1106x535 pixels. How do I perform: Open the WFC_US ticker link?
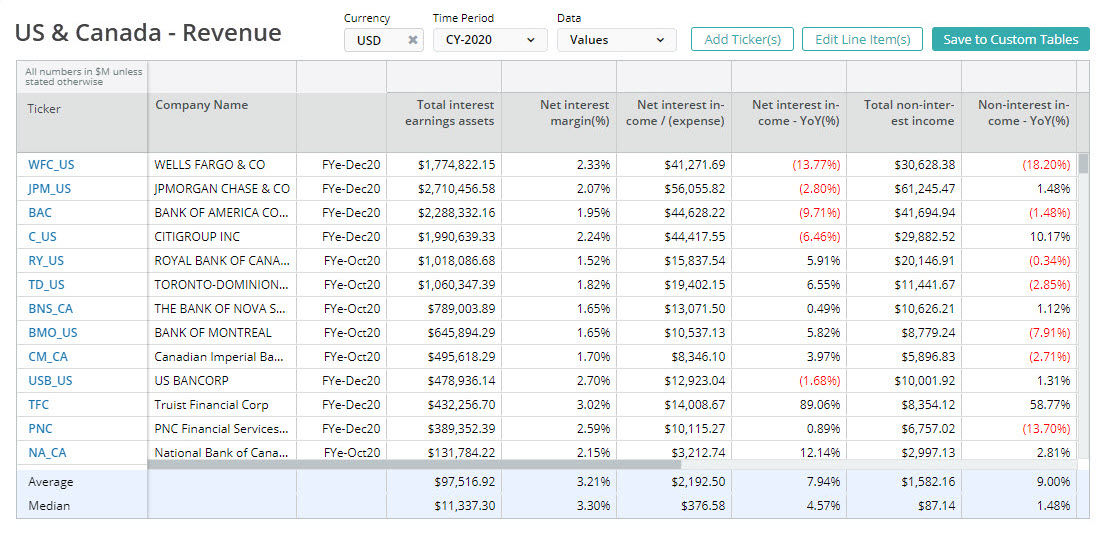(x=50, y=165)
